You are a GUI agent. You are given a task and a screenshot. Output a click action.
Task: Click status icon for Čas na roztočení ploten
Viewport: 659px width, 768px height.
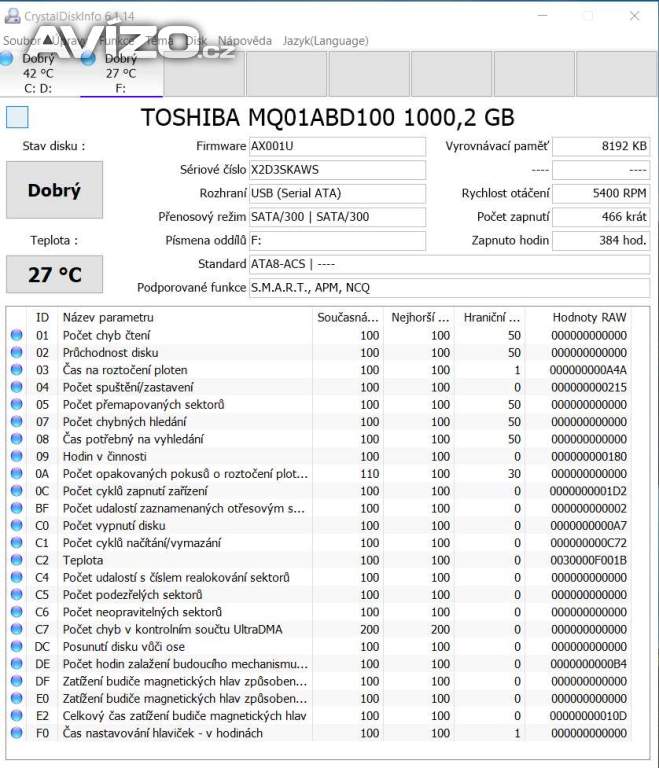(17, 370)
